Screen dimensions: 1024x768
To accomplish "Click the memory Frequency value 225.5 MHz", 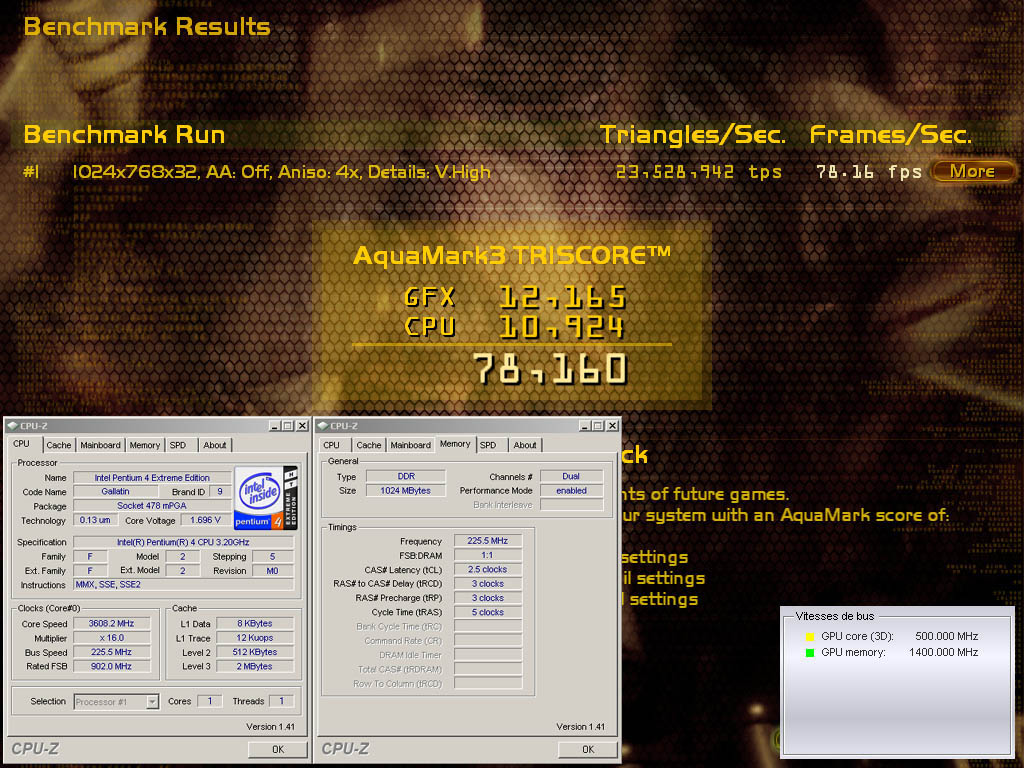I will click(488, 541).
